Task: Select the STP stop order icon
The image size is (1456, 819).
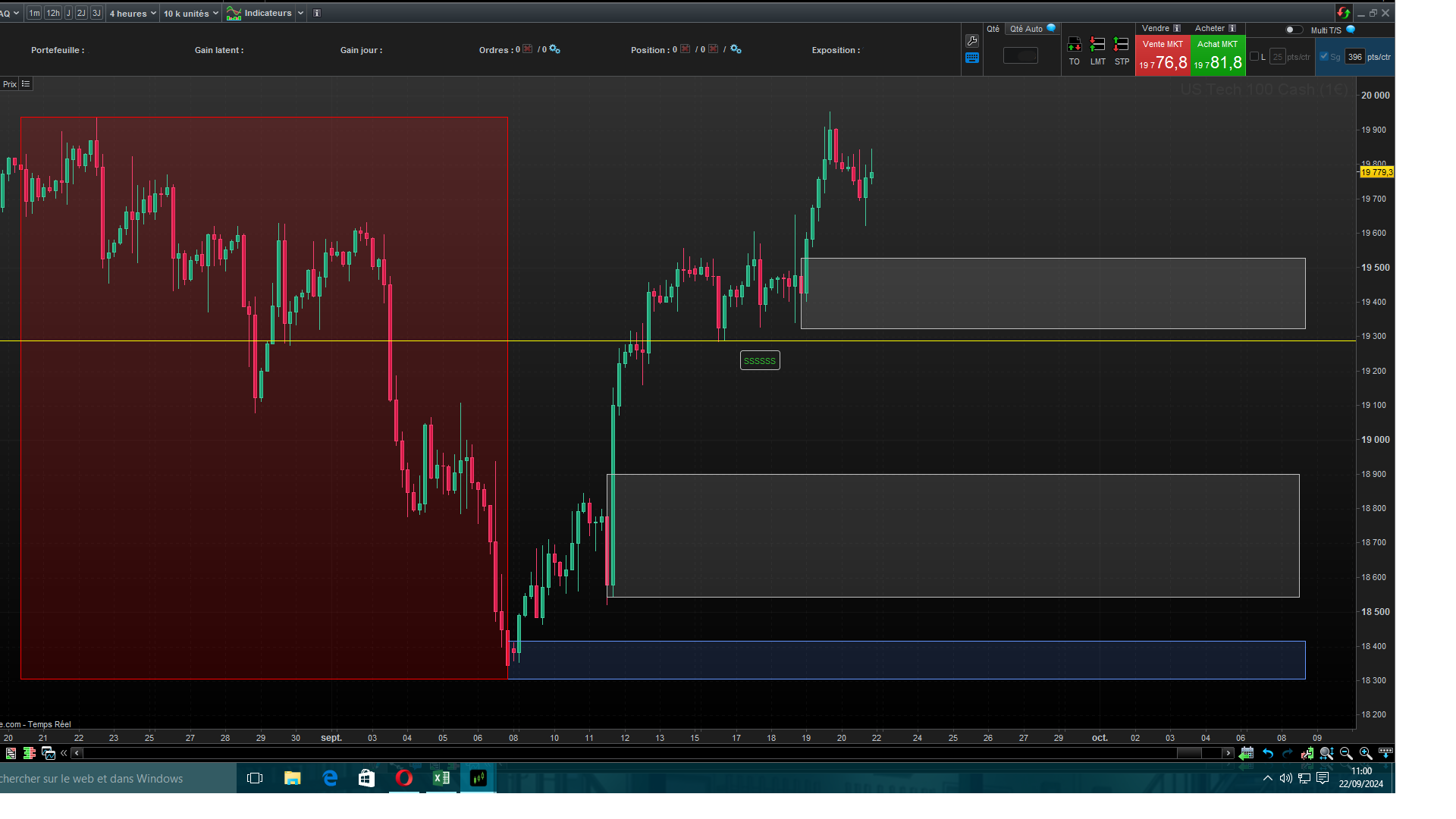Action: click(x=1122, y=45)
